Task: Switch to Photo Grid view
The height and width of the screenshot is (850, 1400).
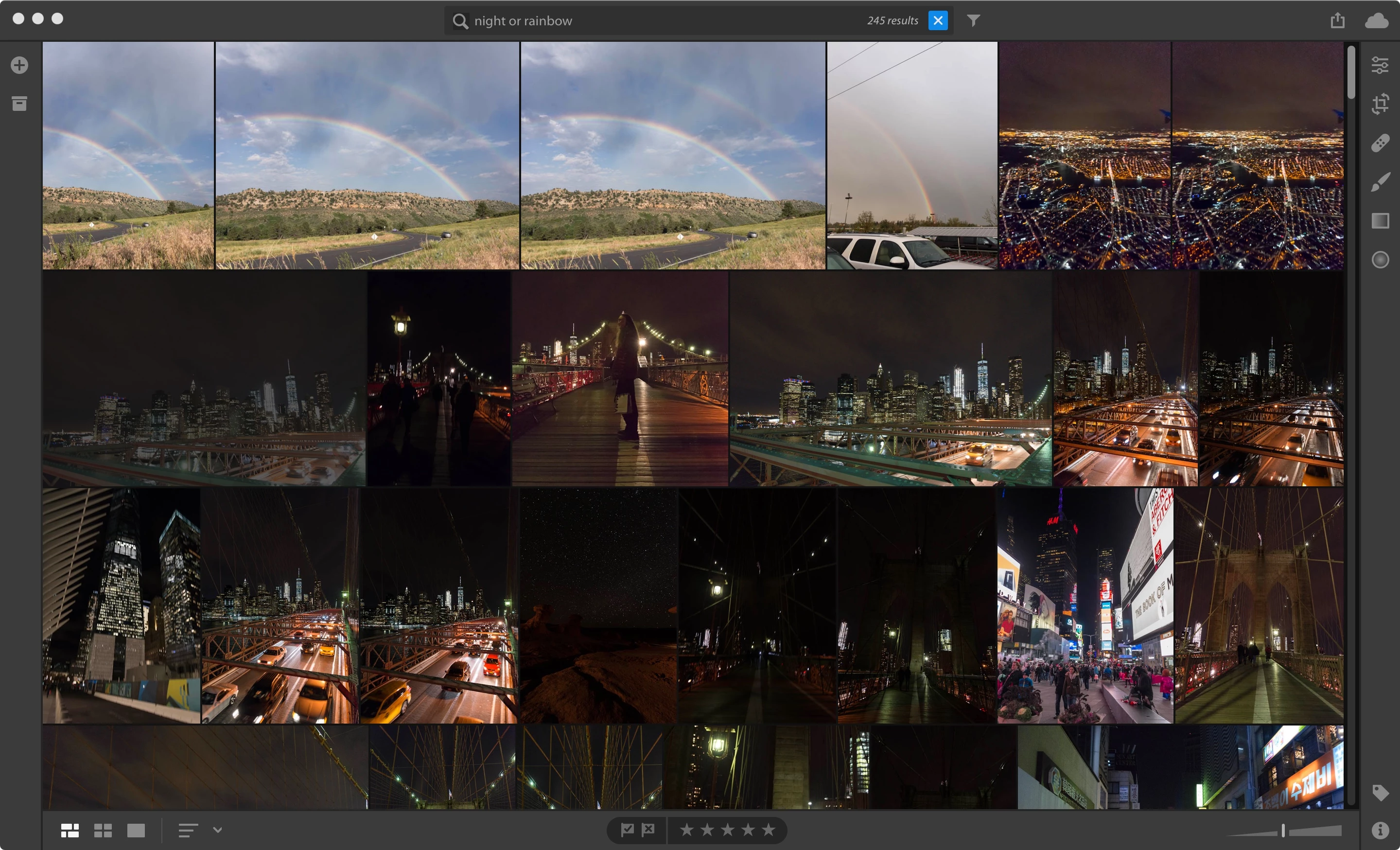Action: [x=70, y=831]
